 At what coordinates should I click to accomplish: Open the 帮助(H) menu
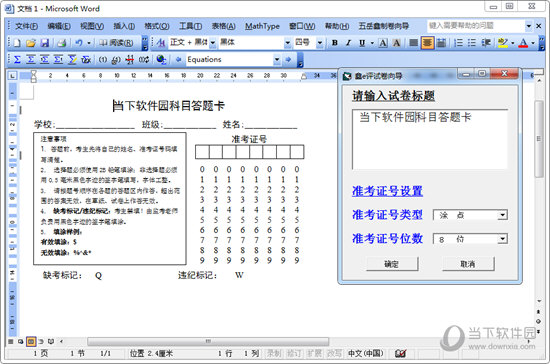click(x=337, y=26)
